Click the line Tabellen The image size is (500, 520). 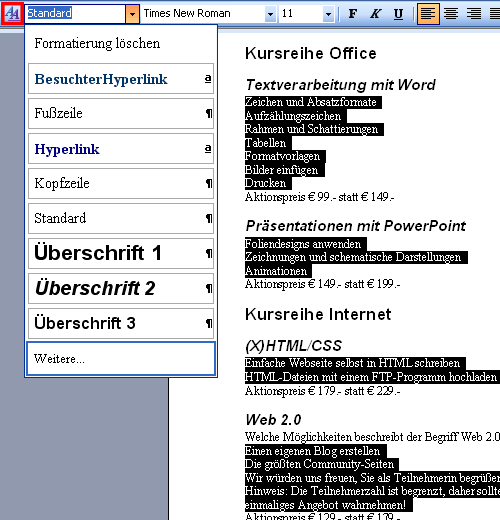tap(265, 143)
